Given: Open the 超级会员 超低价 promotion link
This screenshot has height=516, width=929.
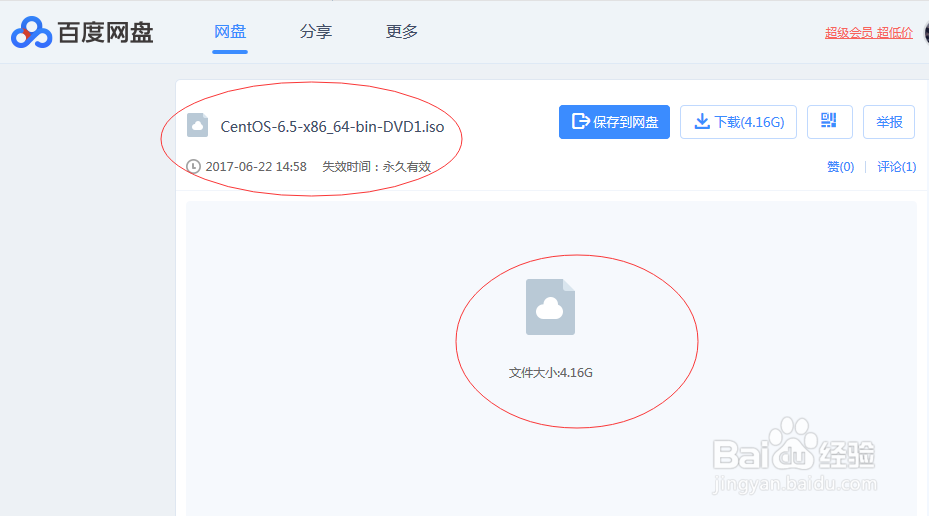Looking at the screenshot, I should (869, 33).
